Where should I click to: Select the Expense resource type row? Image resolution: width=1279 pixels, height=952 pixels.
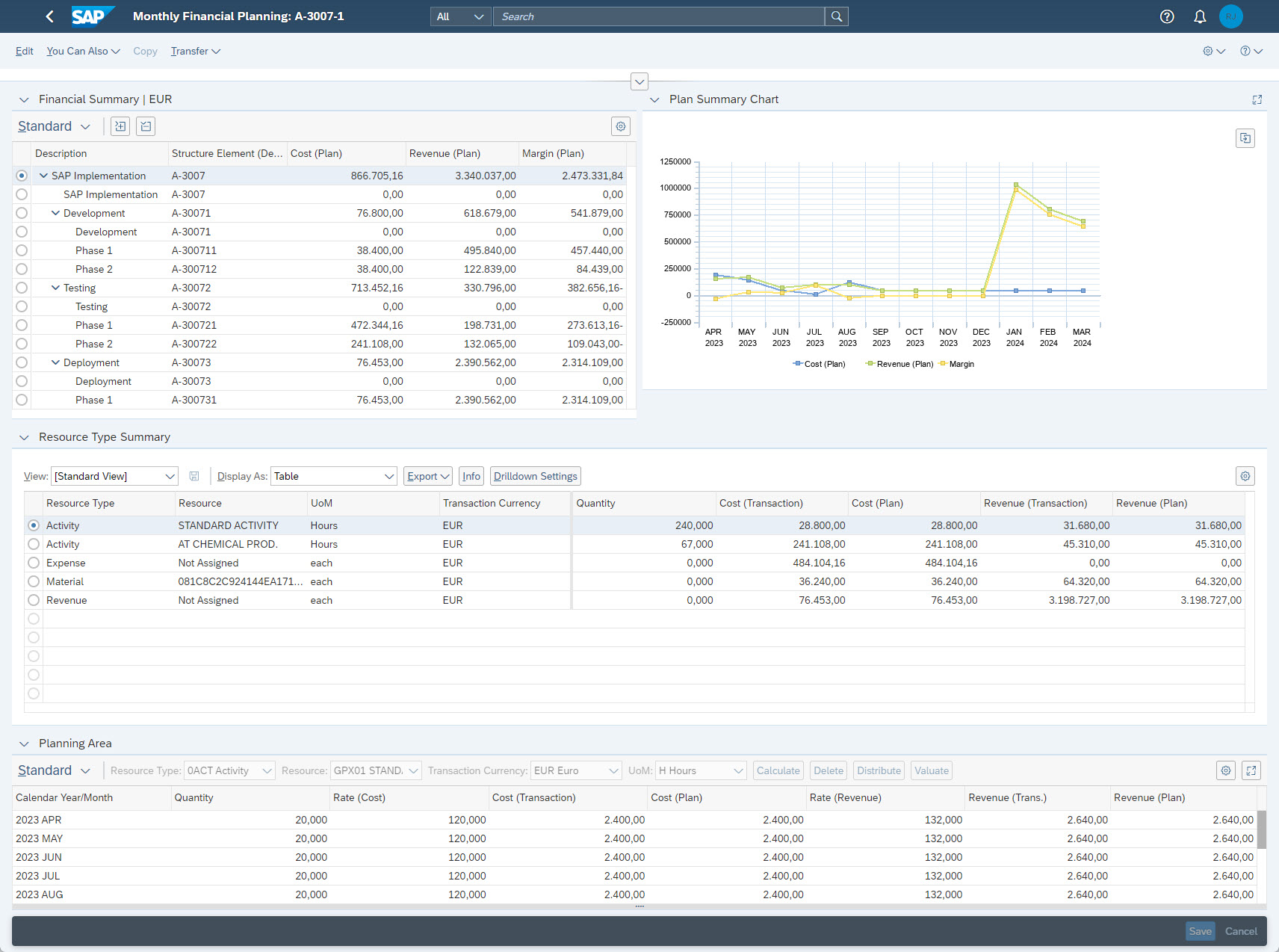pyautogui.click(x=34, y=563)
